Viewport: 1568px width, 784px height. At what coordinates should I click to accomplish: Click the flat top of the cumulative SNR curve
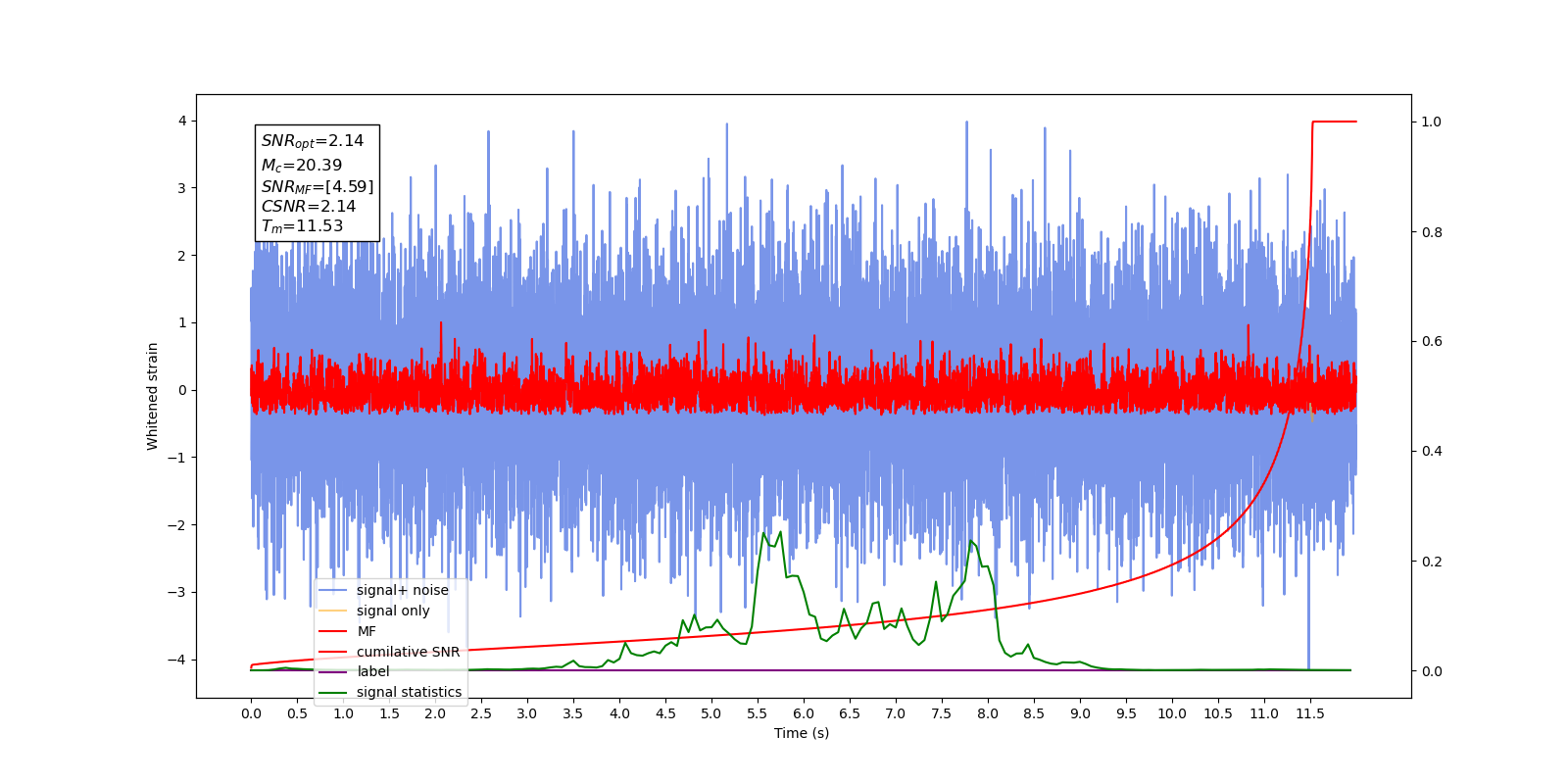tap(1334, 122)
